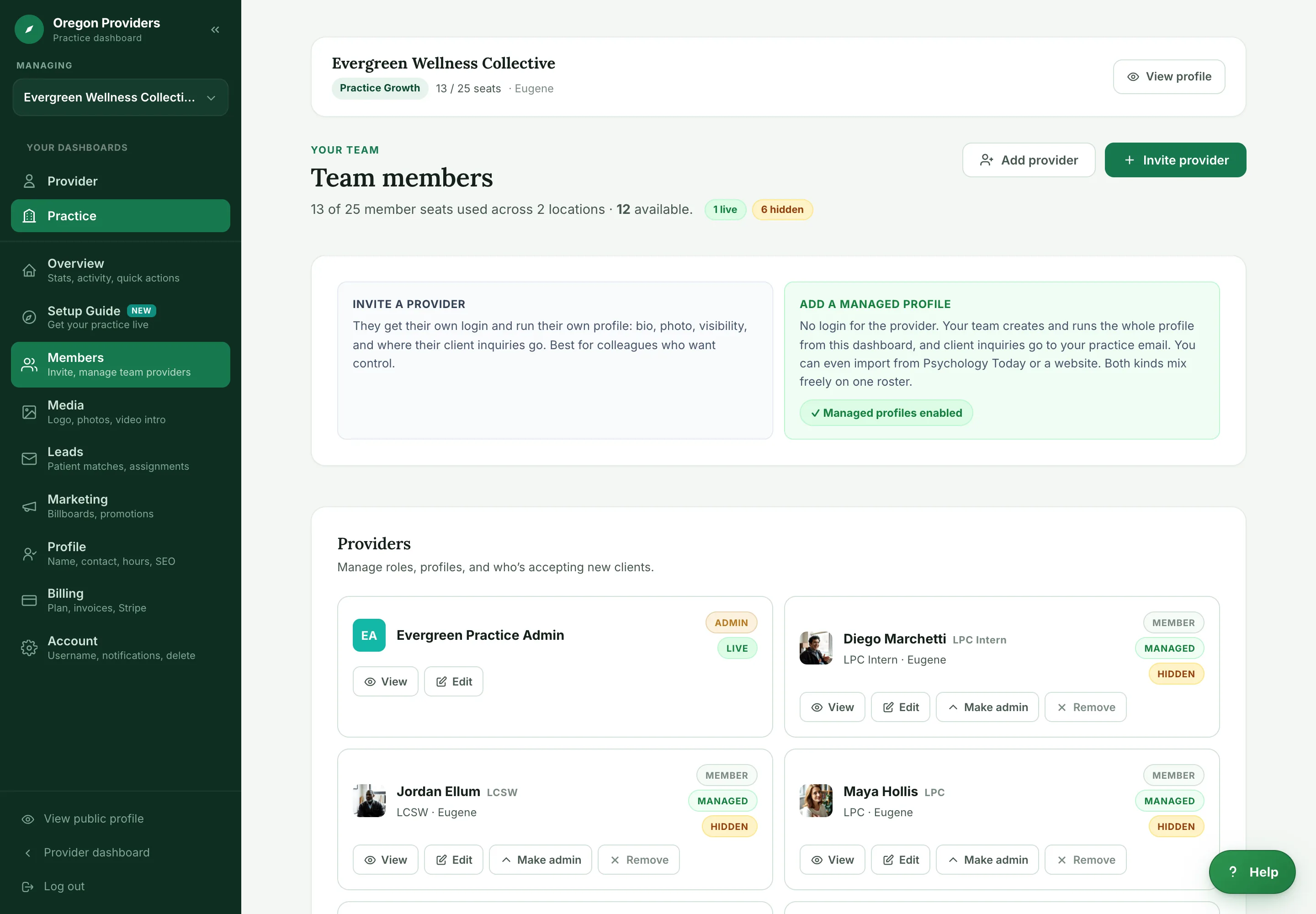Click the Oregon Providers leaf logo
Image resolution: width=1316 pixels, height=914 pixels.
[x=29, y=29]
